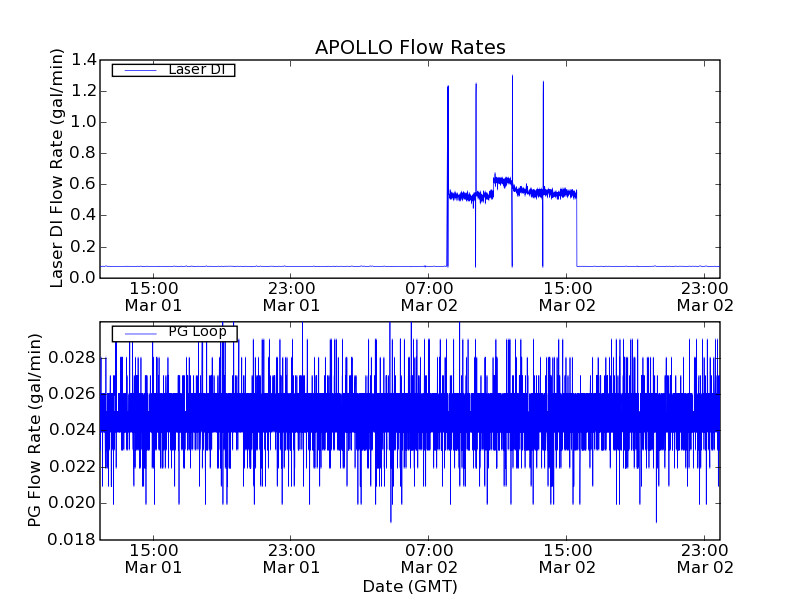Click the tallest spike in the Laser DI plot
The width and height of the screenshot is (800, 600).
512,128
